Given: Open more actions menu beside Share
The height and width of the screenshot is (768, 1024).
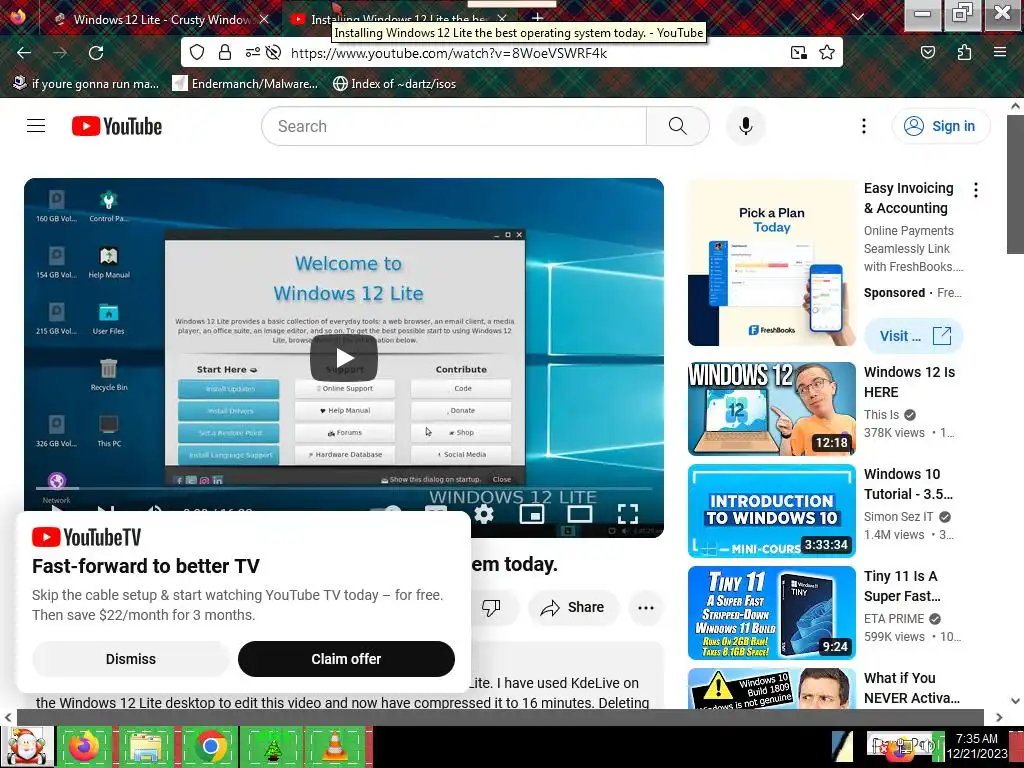Looking at the screenshot, I should click(x=646, y=608).
